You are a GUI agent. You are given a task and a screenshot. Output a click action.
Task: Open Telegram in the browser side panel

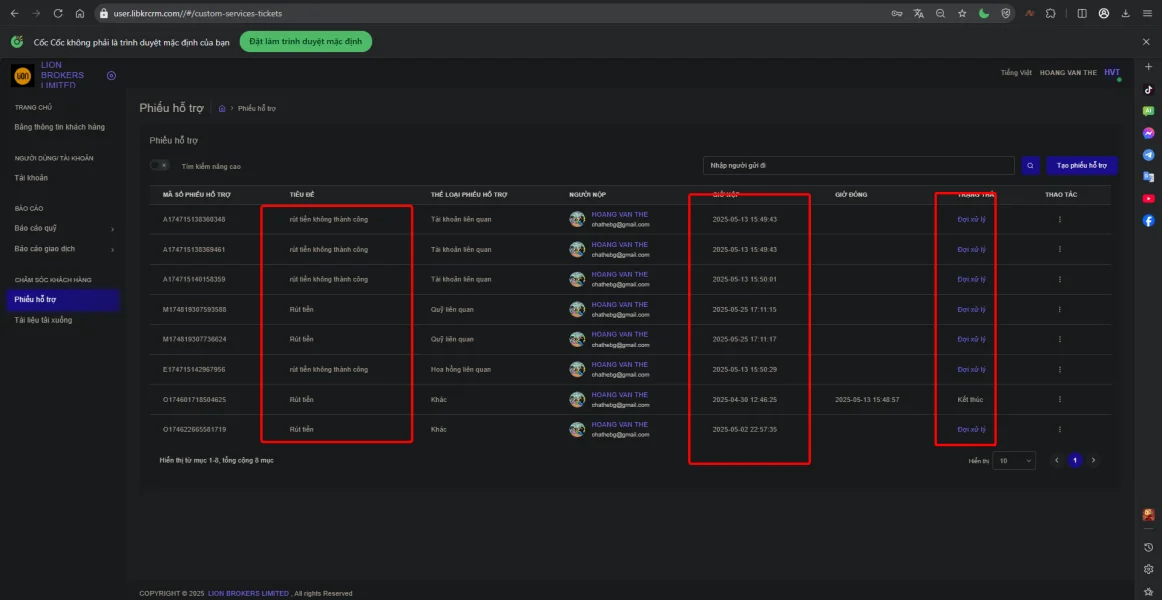pyautogui.click(x=1149, y=155)
